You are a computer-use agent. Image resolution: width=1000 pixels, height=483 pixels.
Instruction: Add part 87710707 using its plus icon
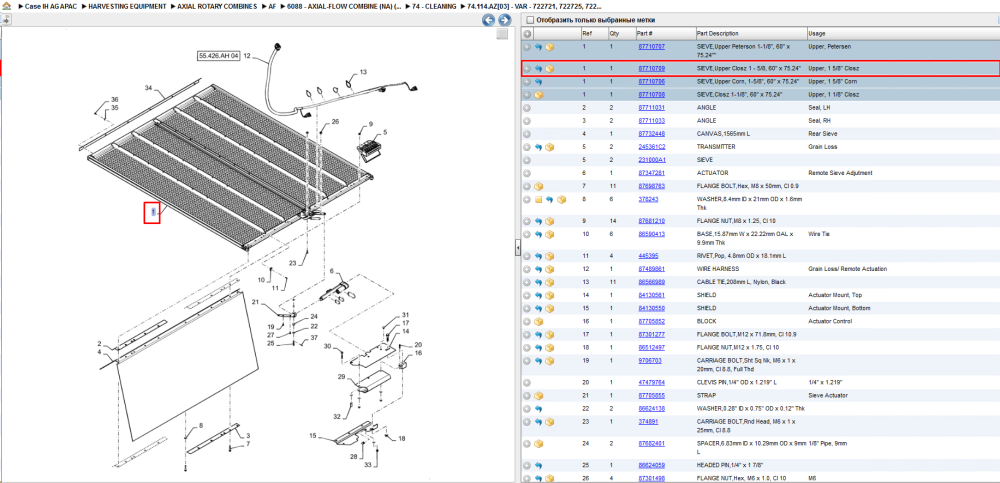pos(527,47)
